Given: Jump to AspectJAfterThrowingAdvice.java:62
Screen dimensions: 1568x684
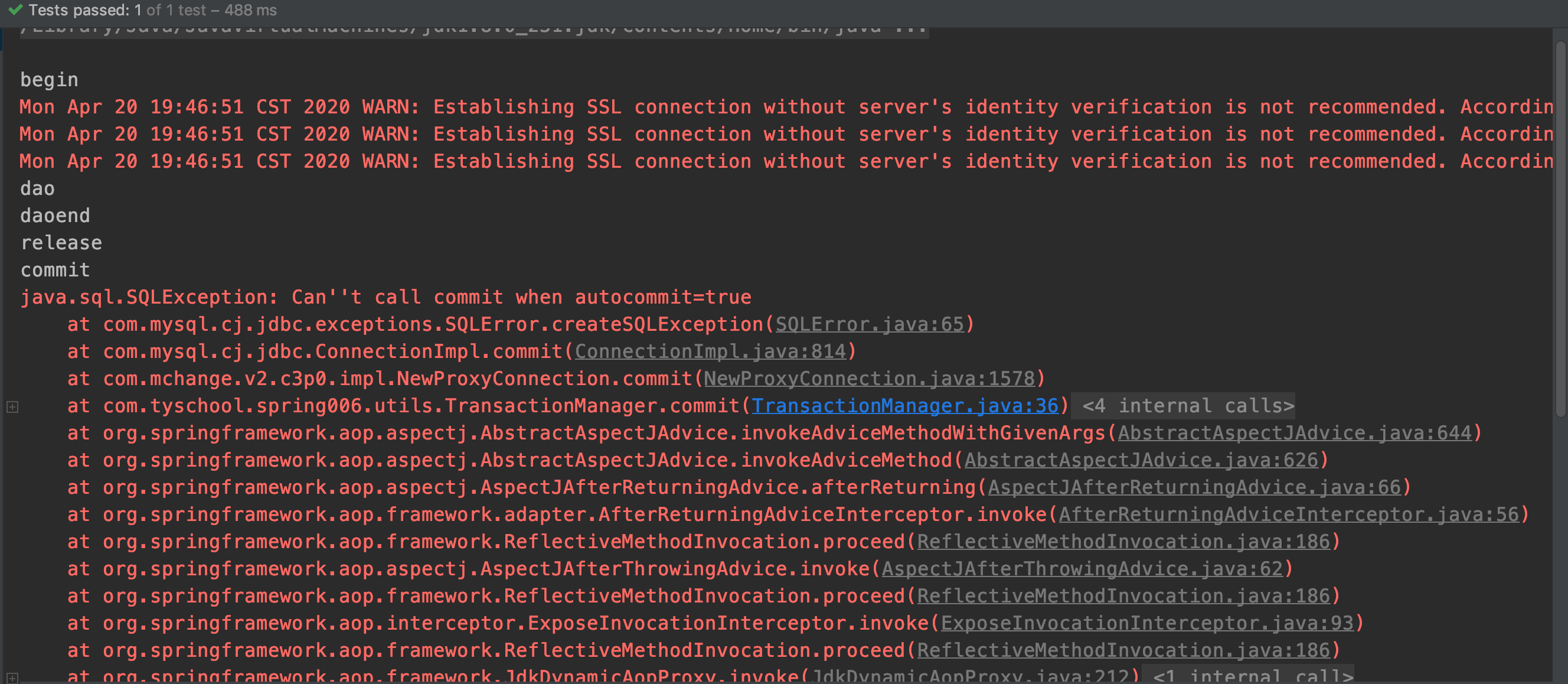Looking at the screenshot, I should (x=1082, y=569).
